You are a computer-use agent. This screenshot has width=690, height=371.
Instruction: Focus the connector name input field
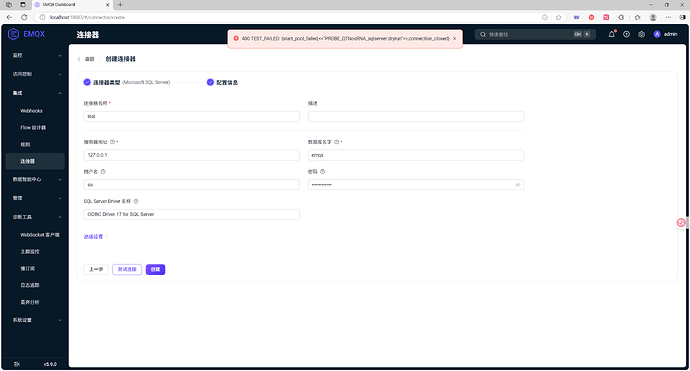pos(191,117)
